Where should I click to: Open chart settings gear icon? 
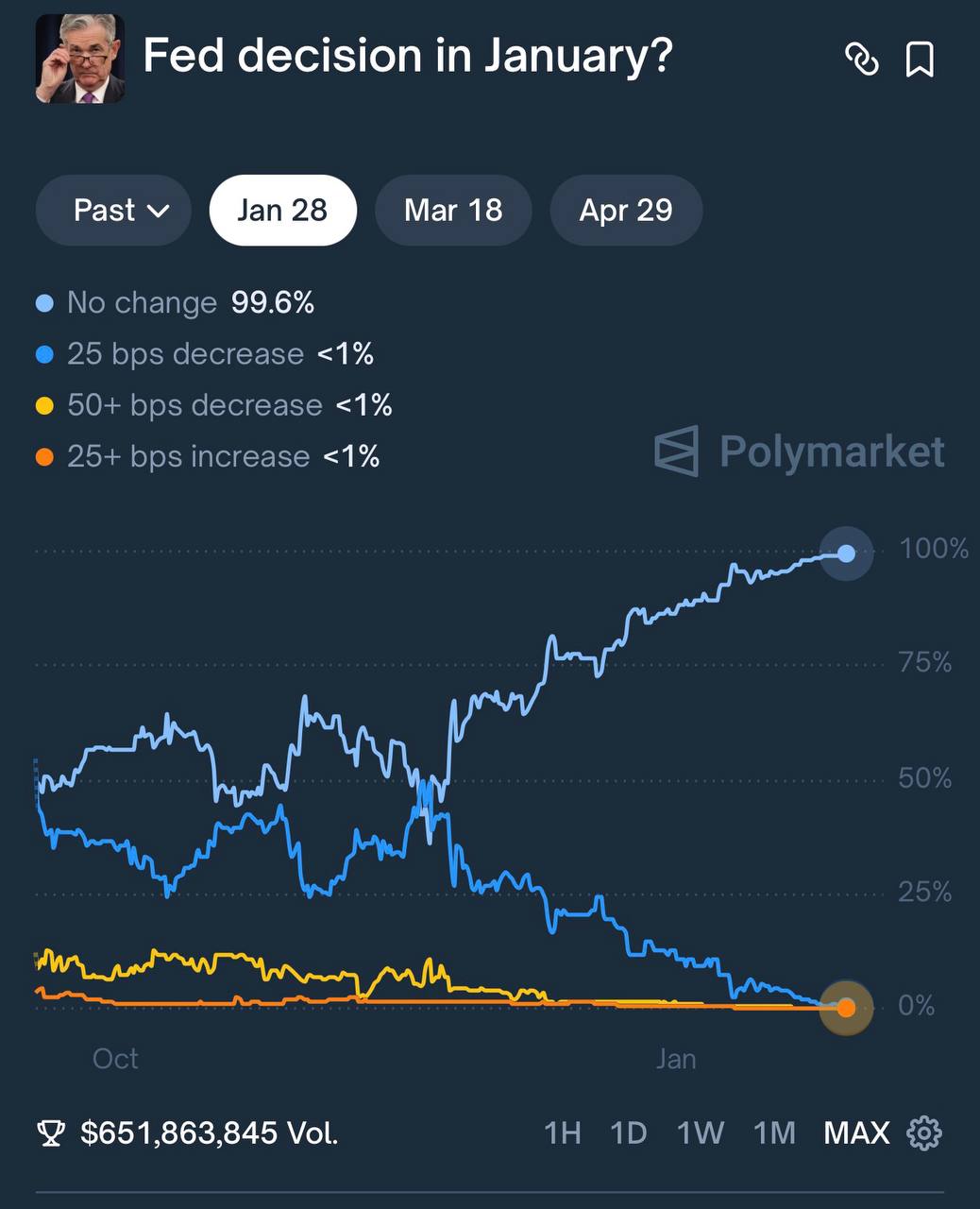click(924, 1132)
